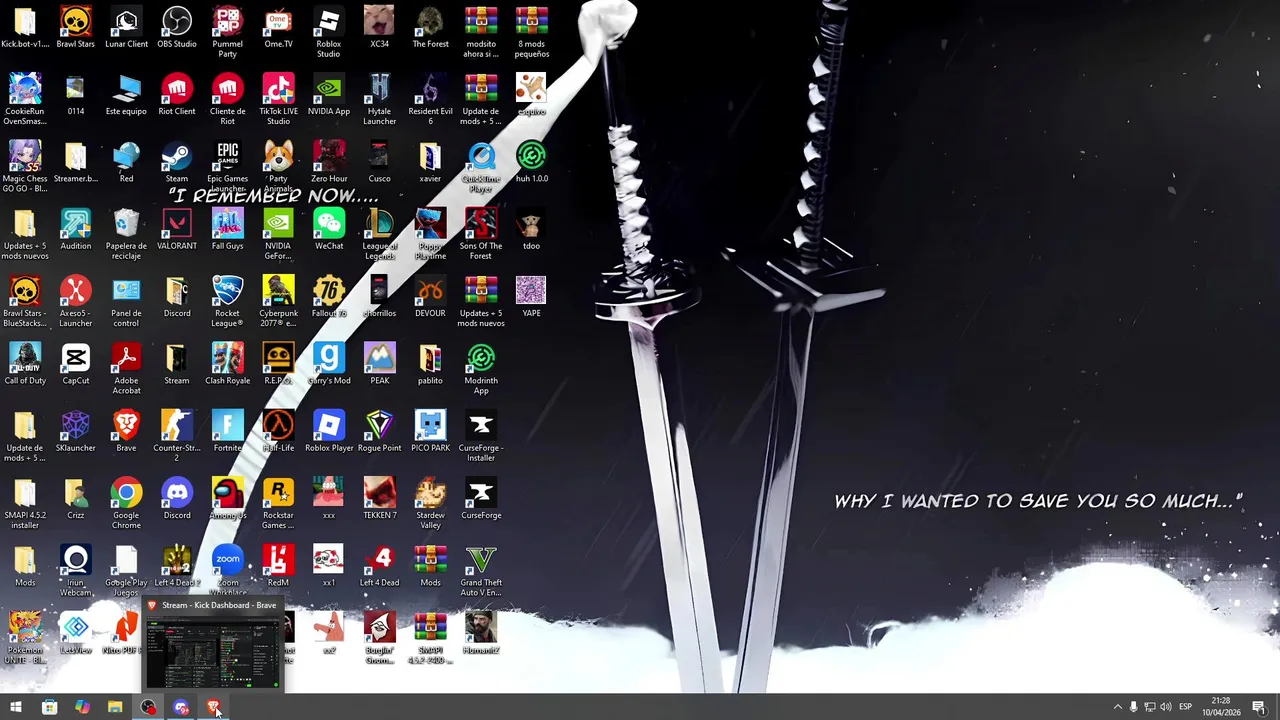
Task: Select the Adobe Acrobat shortcut
Action: click(126, 368)
